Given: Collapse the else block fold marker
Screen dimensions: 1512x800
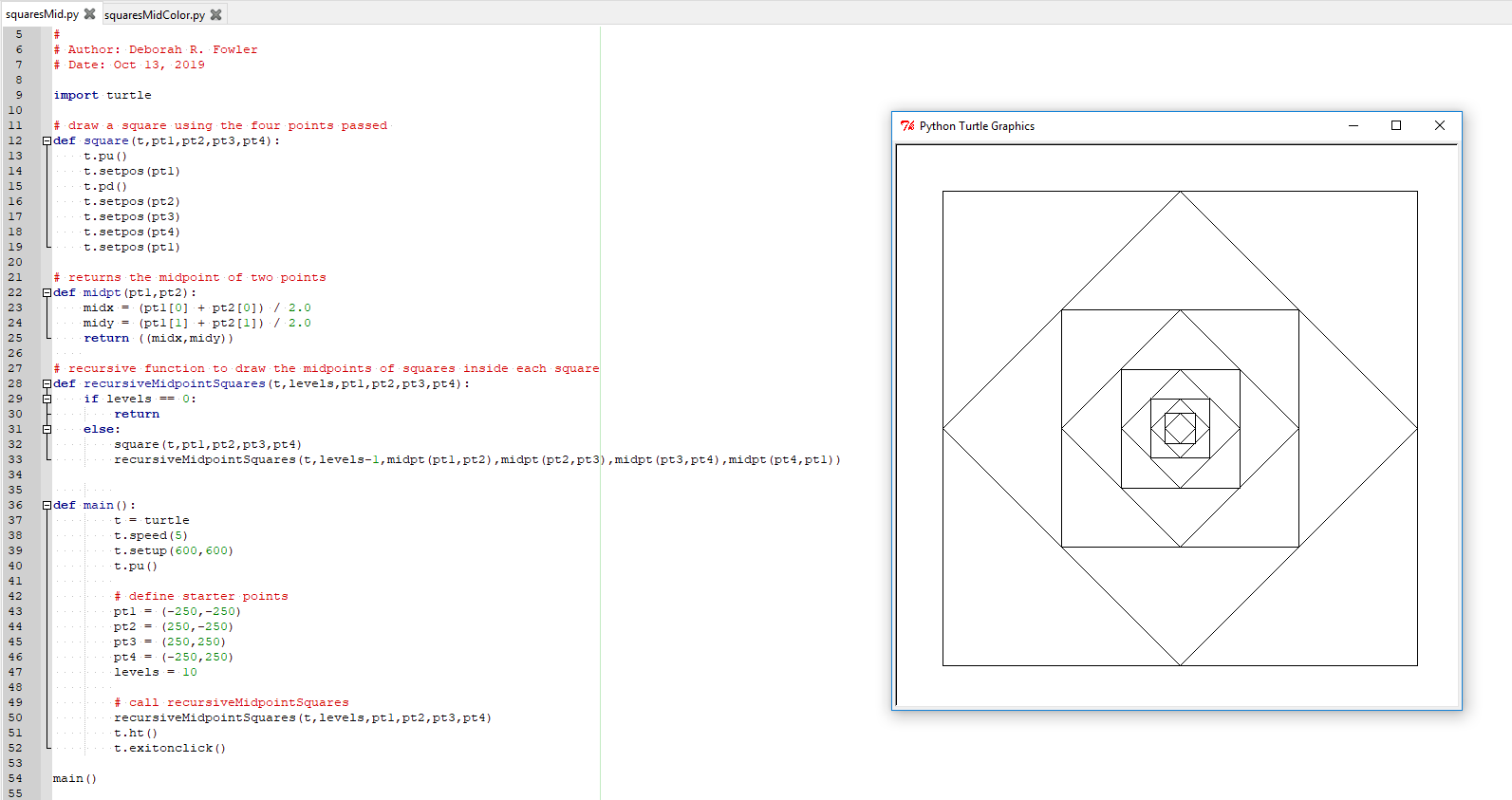Looking at the screenshot, I should (47, 429).
